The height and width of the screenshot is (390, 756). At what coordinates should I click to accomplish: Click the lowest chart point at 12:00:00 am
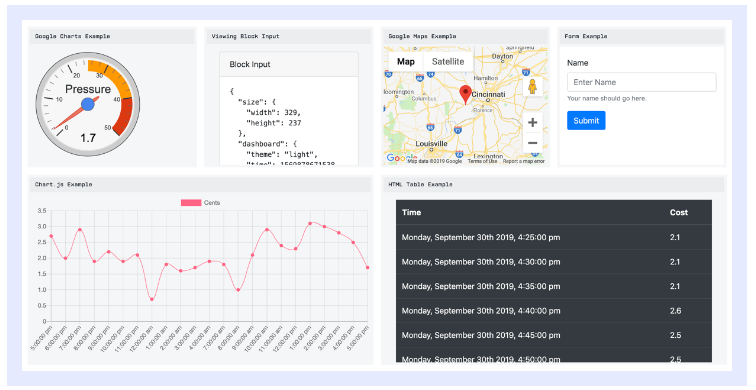click(x=151, y=299)
